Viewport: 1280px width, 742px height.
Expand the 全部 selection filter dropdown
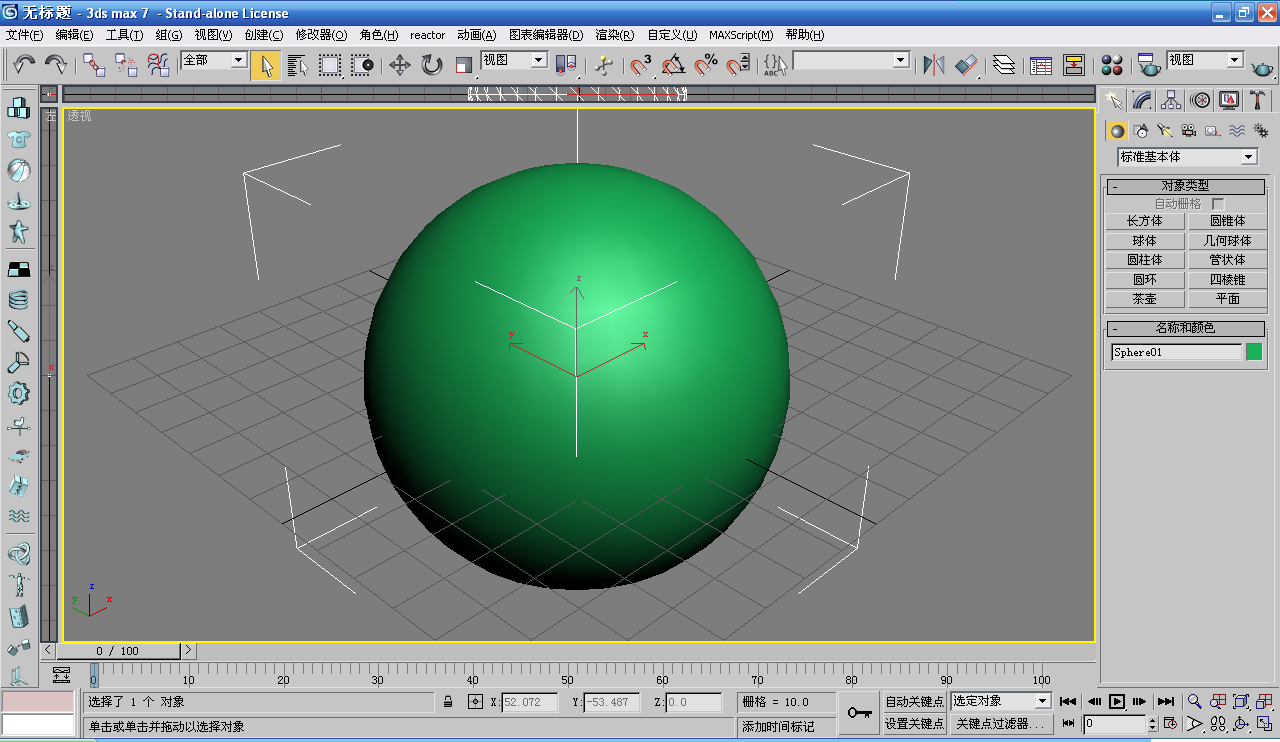[213, 60]
